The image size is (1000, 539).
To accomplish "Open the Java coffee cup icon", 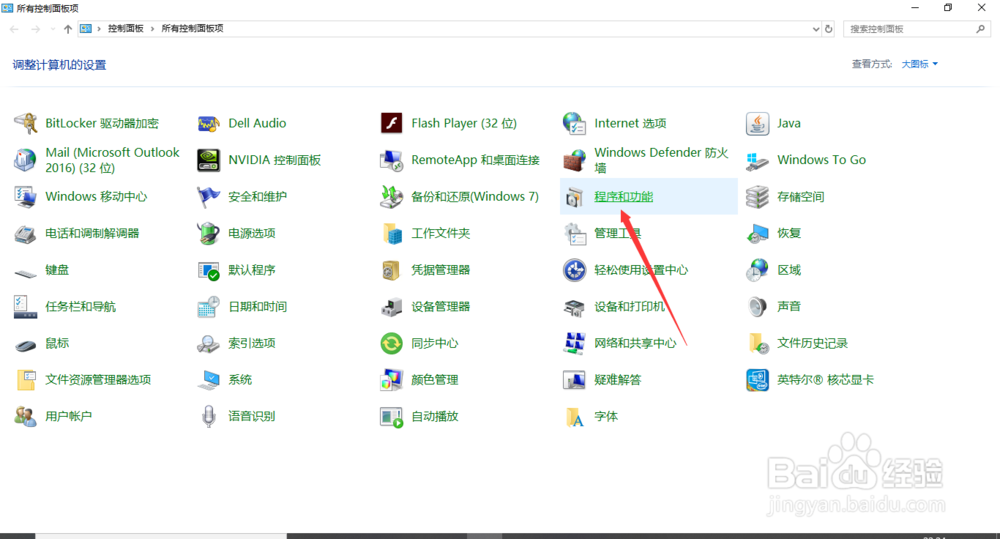I will (758, 123).
